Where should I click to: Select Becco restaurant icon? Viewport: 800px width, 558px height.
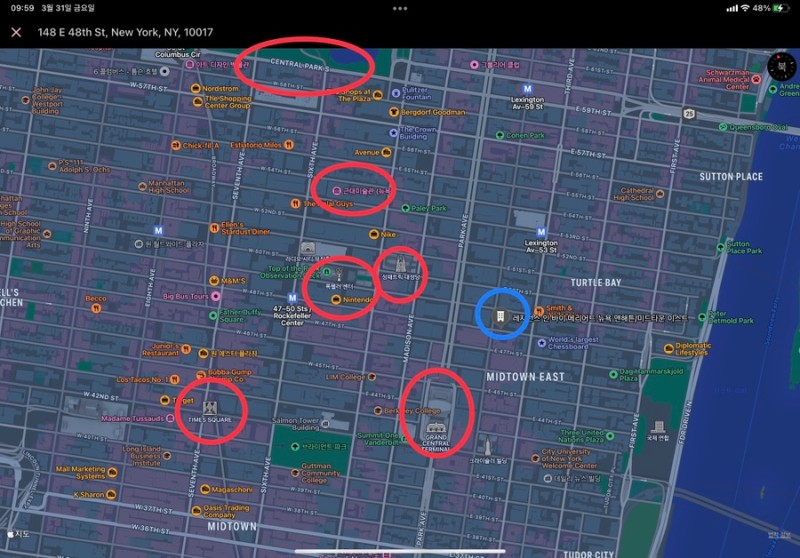pos(96,308)
